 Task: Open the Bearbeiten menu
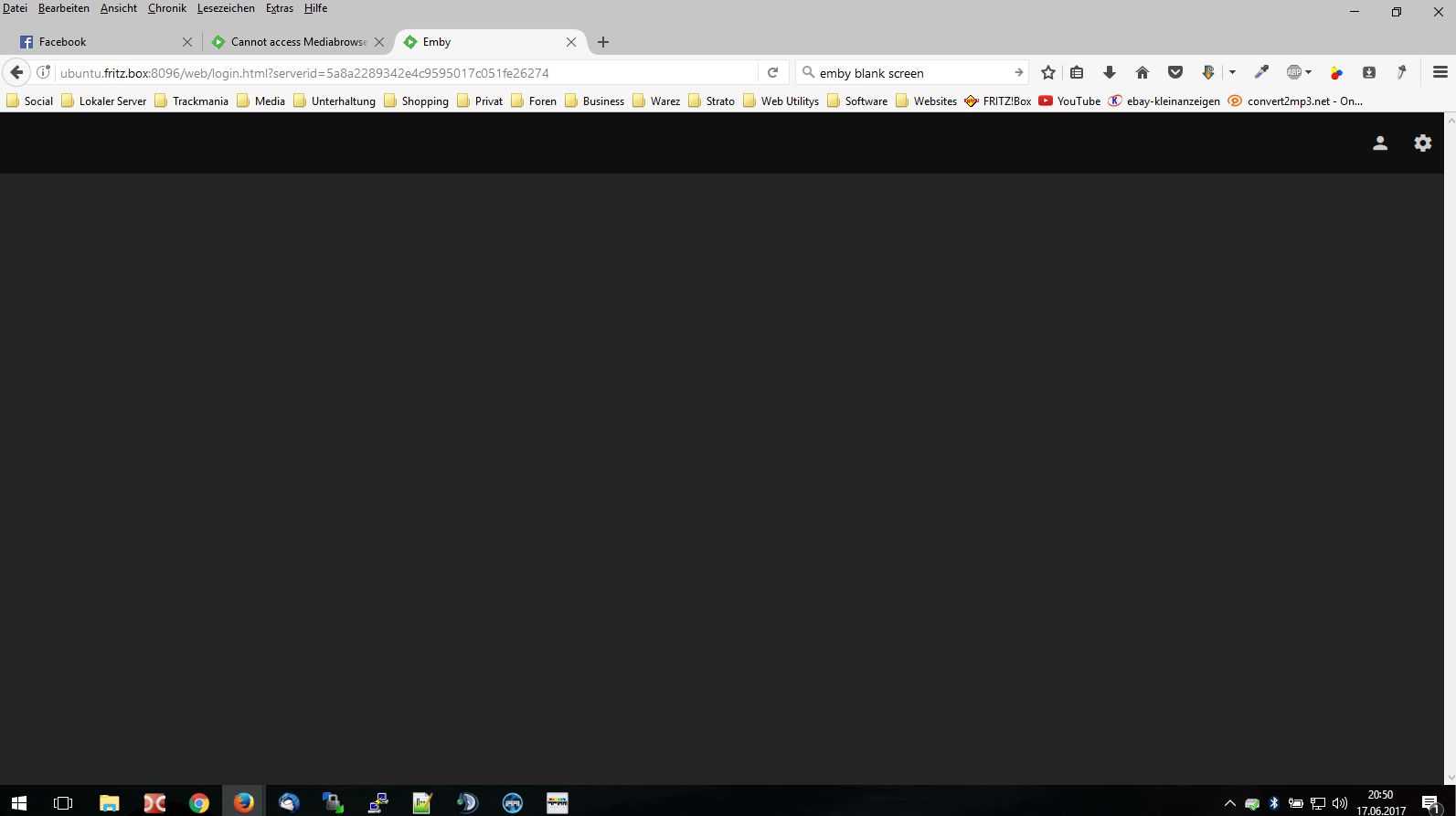64,8
